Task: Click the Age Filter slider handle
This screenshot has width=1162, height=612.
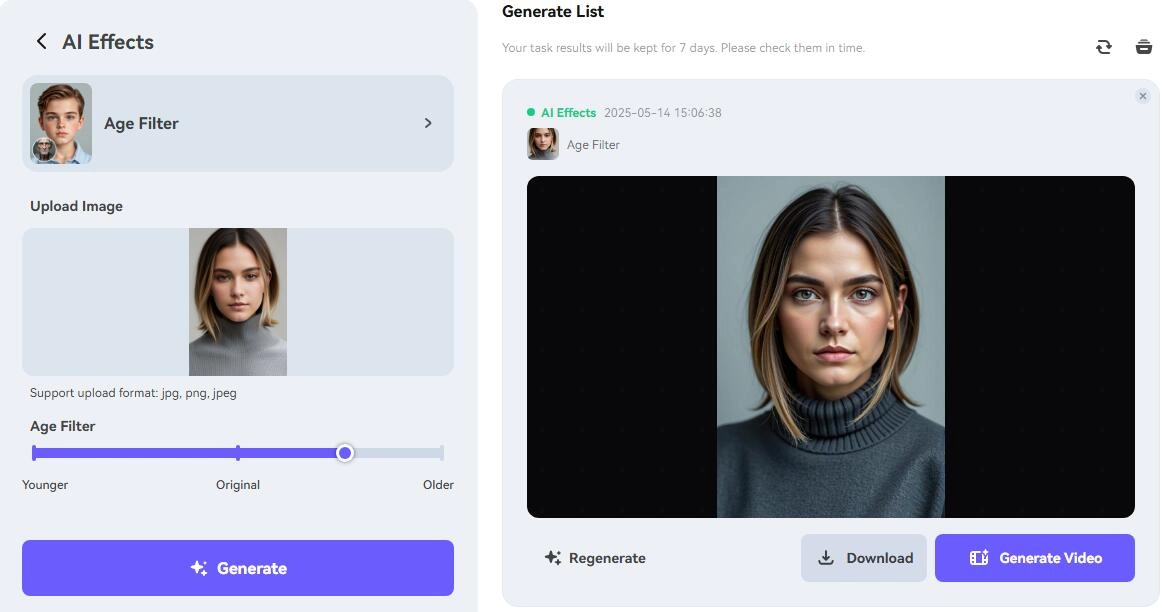Action: tap(345, 453)
